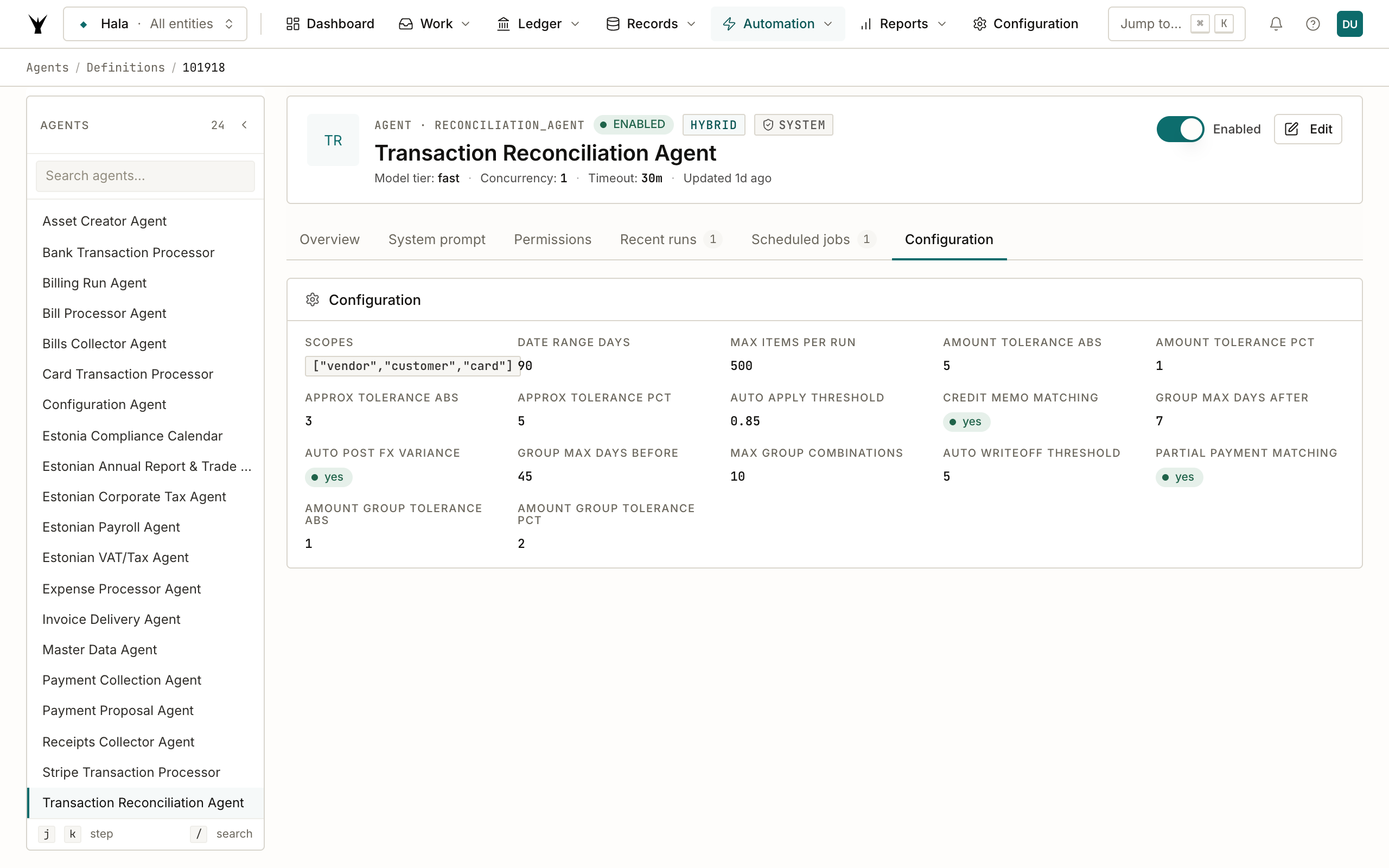Select Estonian VAT/Tax Agent
The image size is (1389, 868).
(x=145, y=558)
